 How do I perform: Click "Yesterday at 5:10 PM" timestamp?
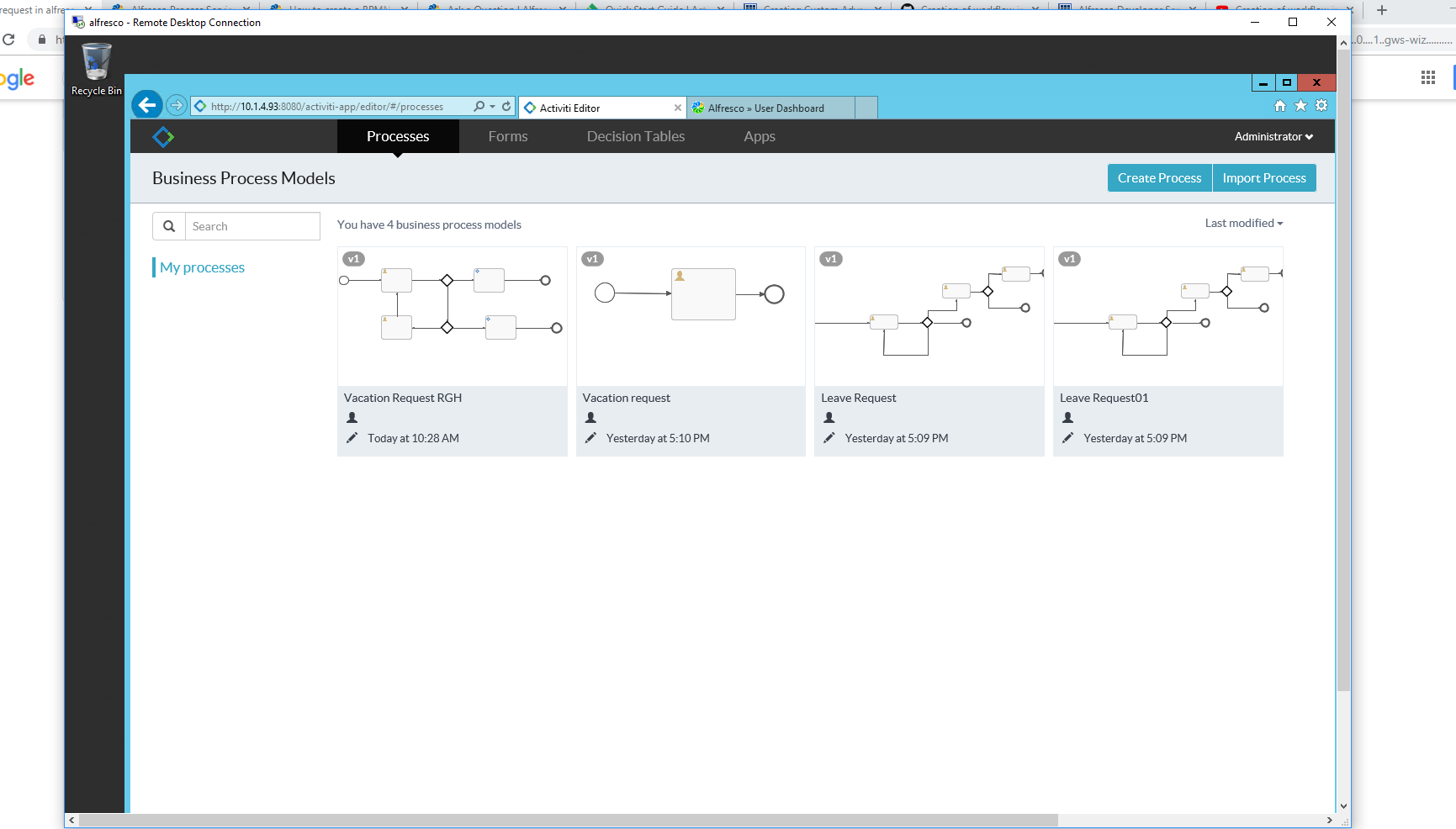(x=658, y=438)
